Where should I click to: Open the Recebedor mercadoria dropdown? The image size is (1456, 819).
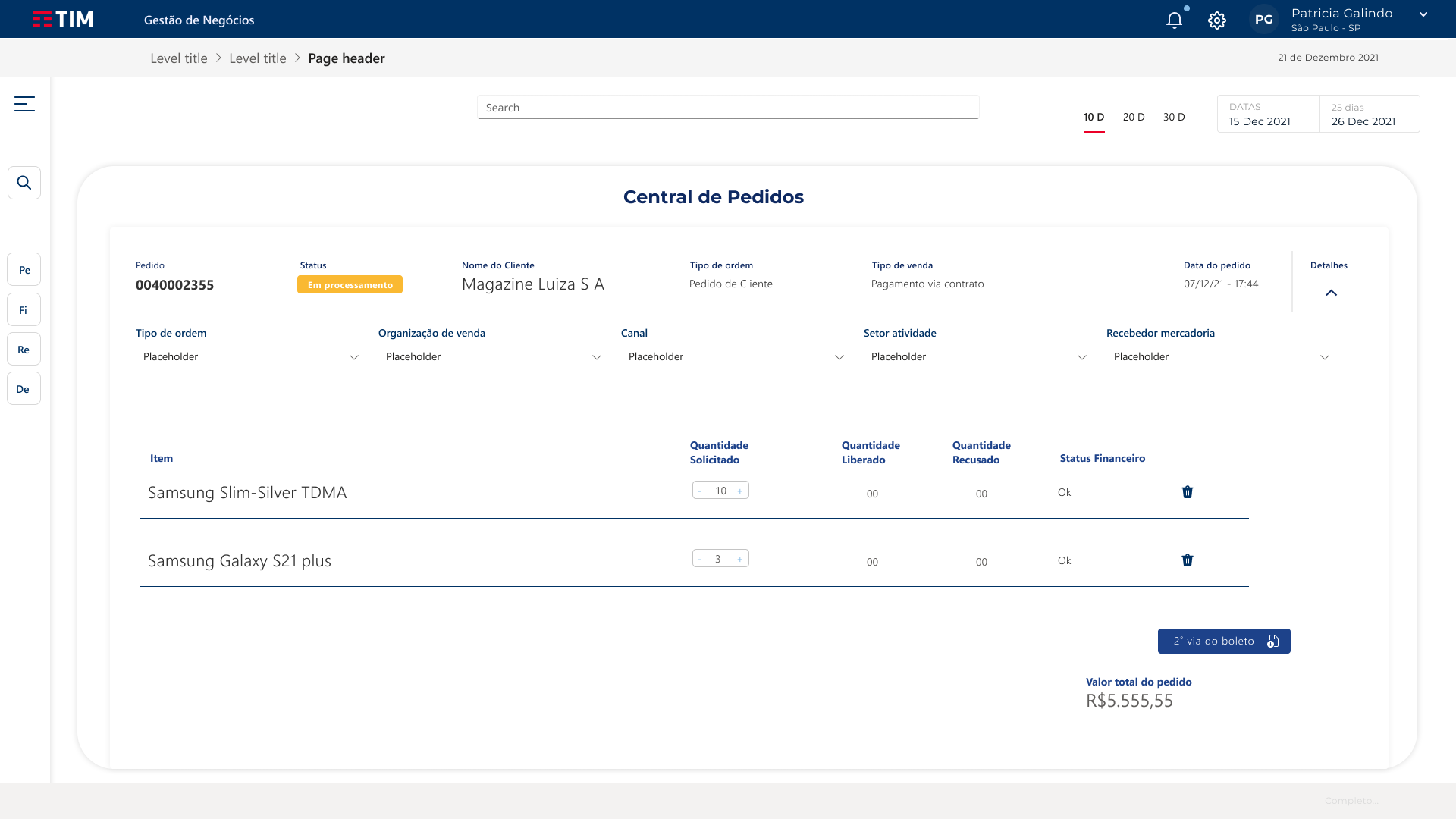1222,357
